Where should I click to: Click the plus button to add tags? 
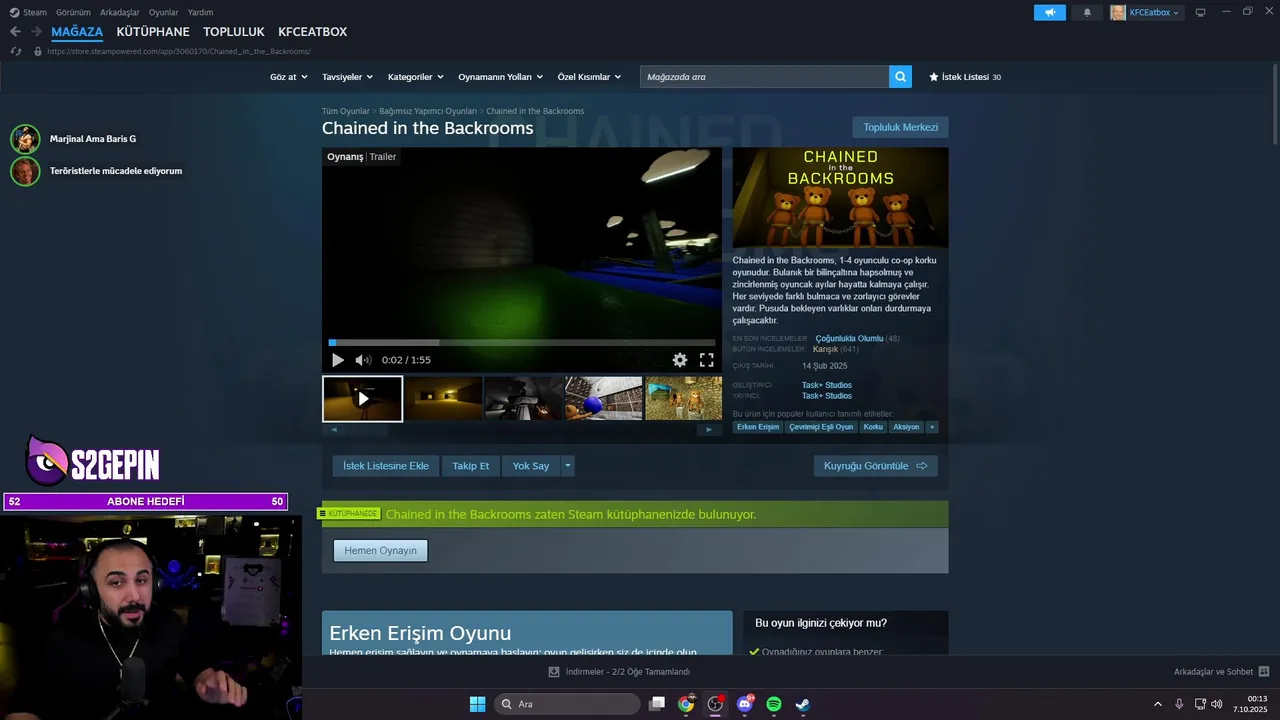click(932, 427)
